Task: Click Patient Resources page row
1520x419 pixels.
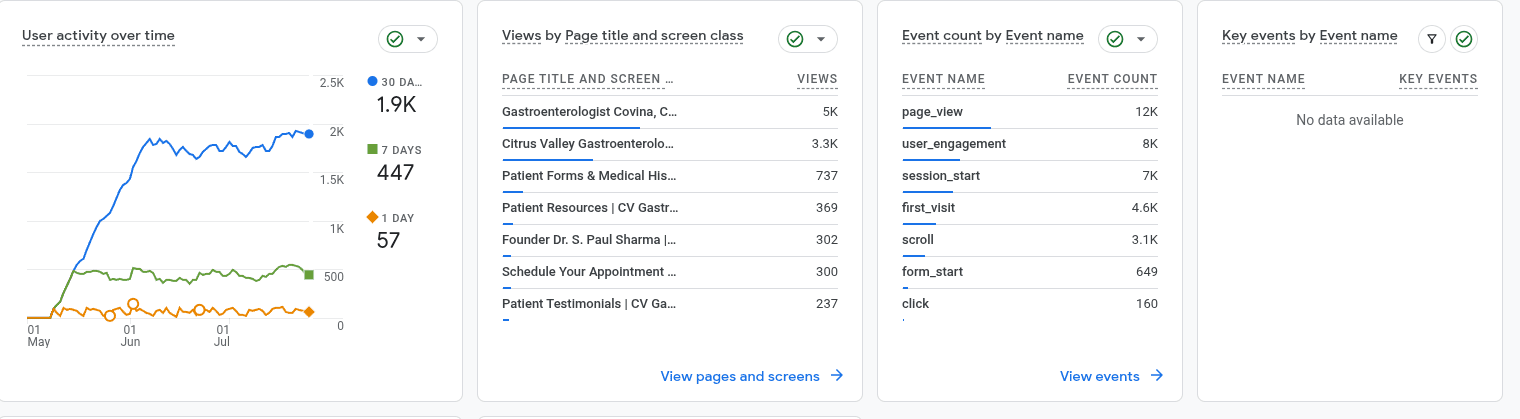Action: 670,208
